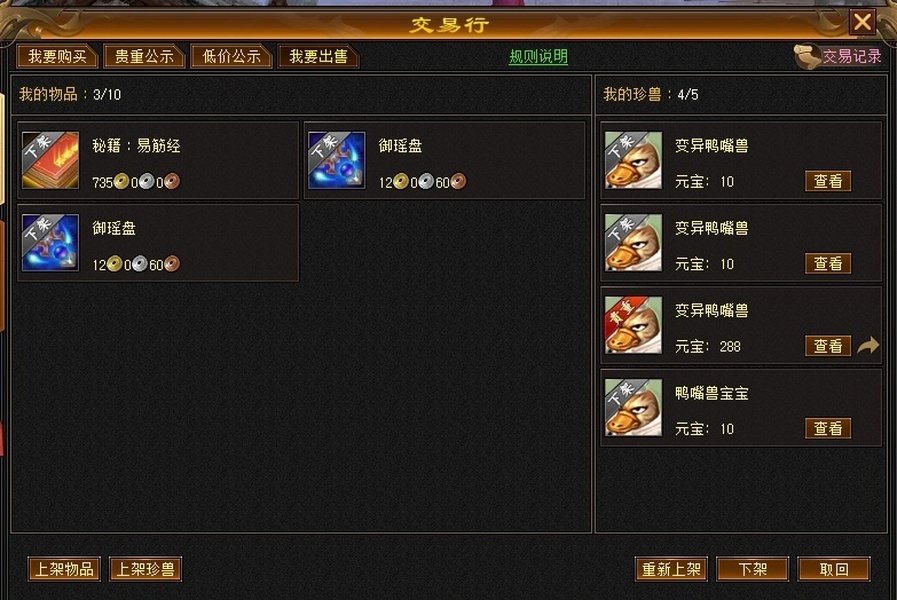Viewport: 897px width, 600px height.
Task: View the 288 元宝 变异鸭嘴兽 with 查看
Action: tap(828, 346)
